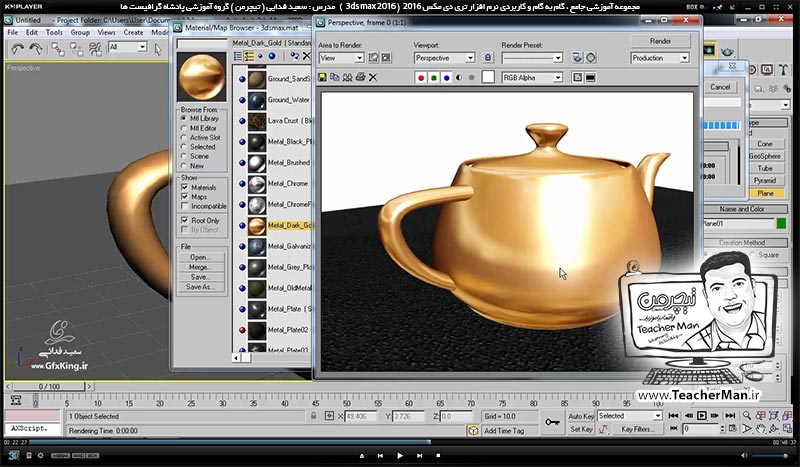Click Cancel in the rendering dialog
The width and height of the screenshot is (800, 467).
720,87
